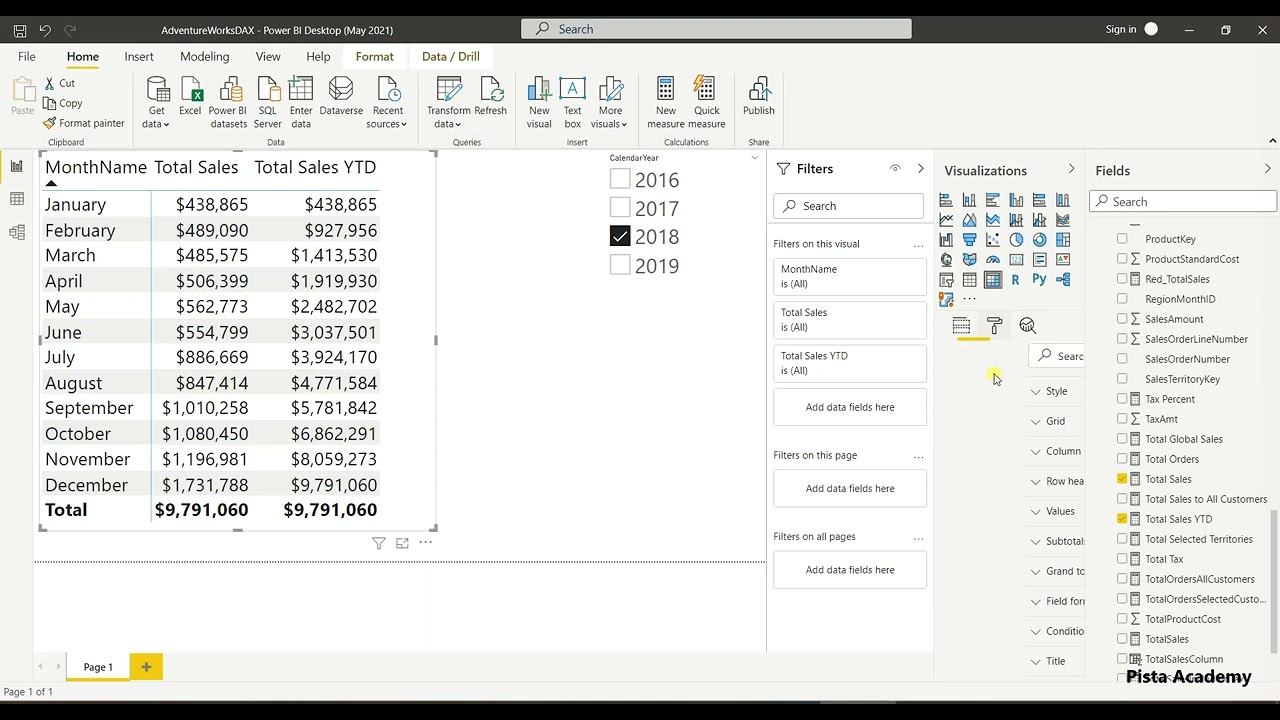The width and height of the screenshot is (1280, 720).
Task: Check the 2017 slicer checkbox
Action: tap(620, 208)
